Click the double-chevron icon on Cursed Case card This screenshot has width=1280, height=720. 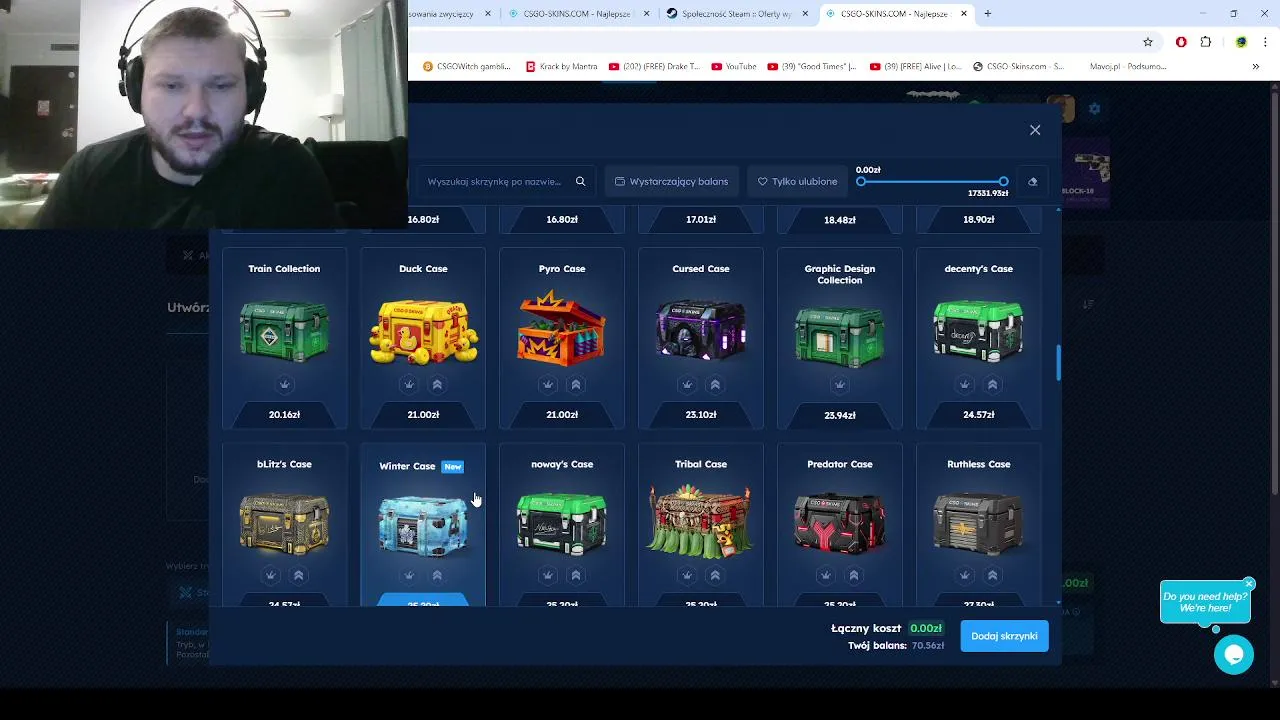click(x=715, y=384)
